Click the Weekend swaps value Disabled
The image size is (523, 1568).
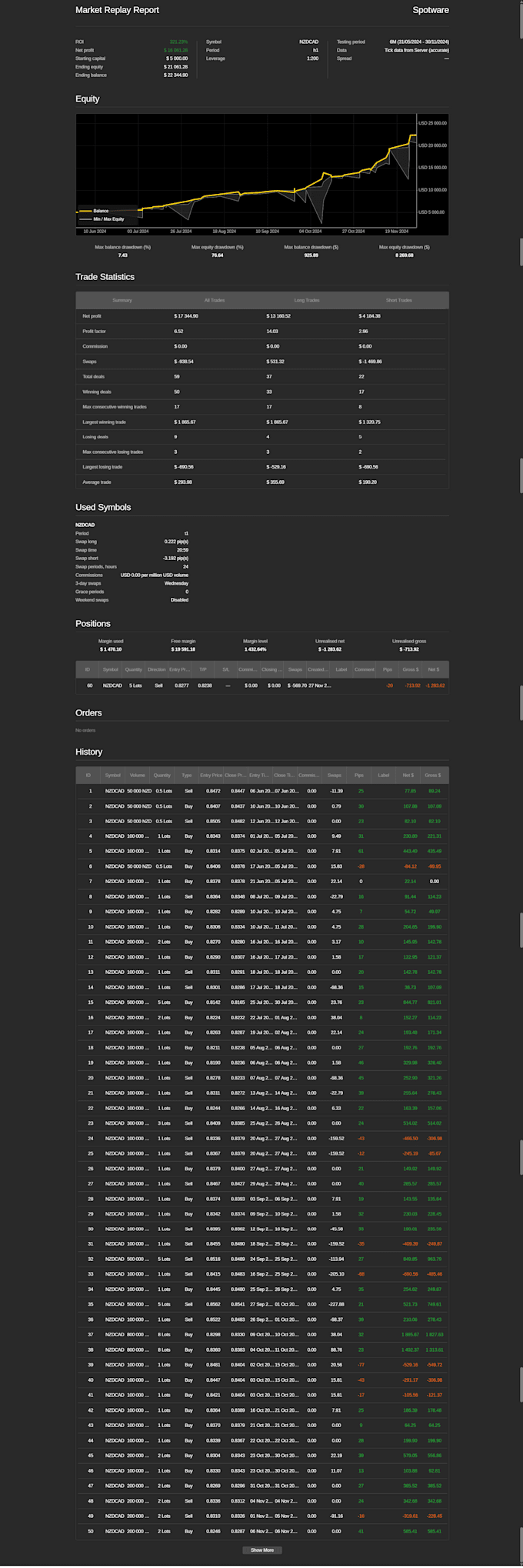[179, 600]
